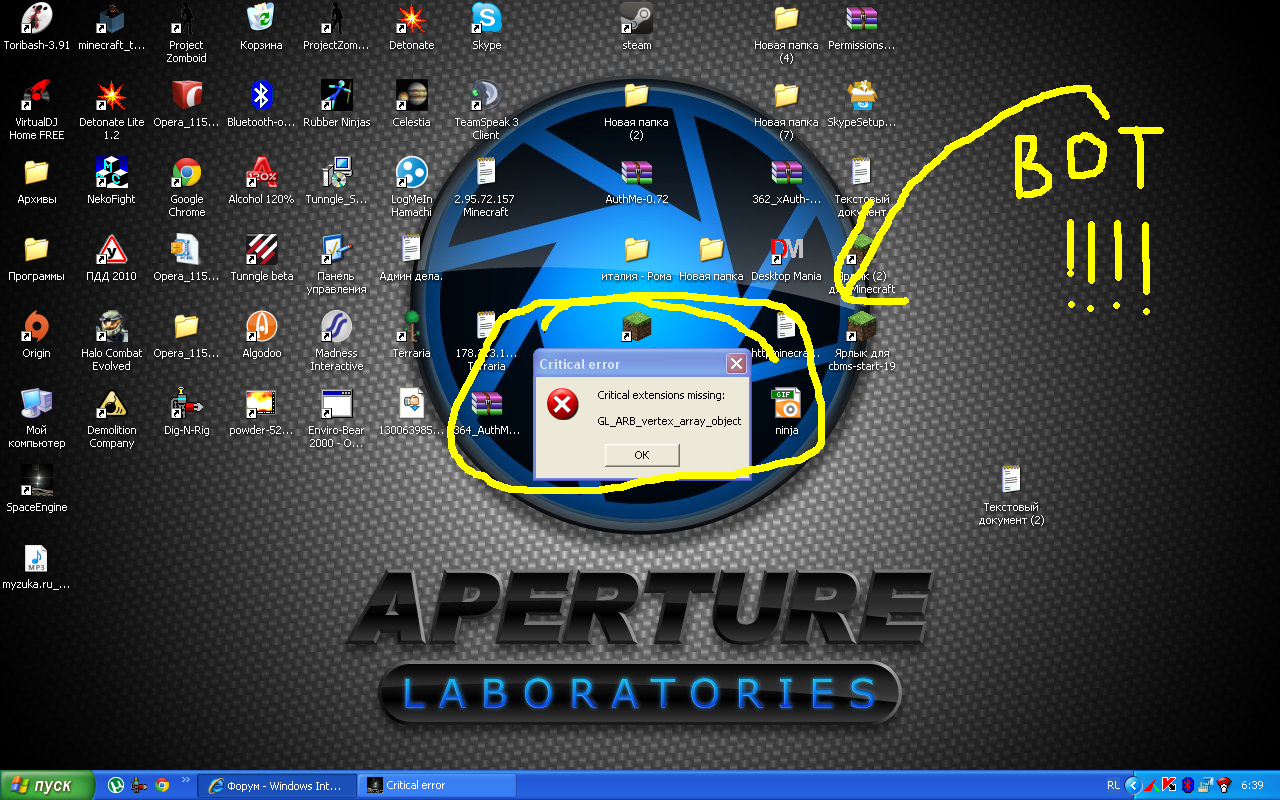Open Корзина recycle bin

[261, 27]
